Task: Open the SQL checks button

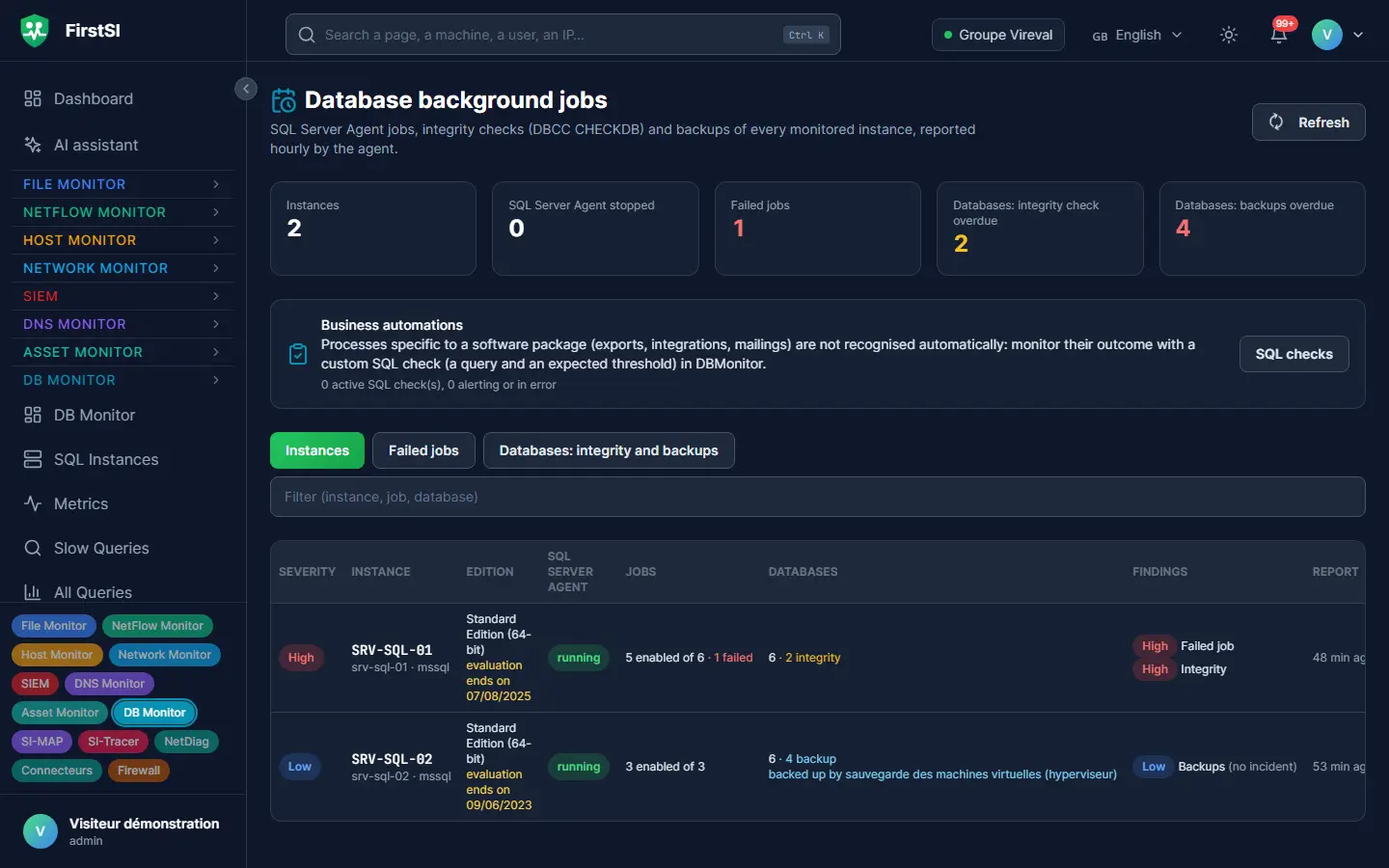Action: pos(1294,354)
